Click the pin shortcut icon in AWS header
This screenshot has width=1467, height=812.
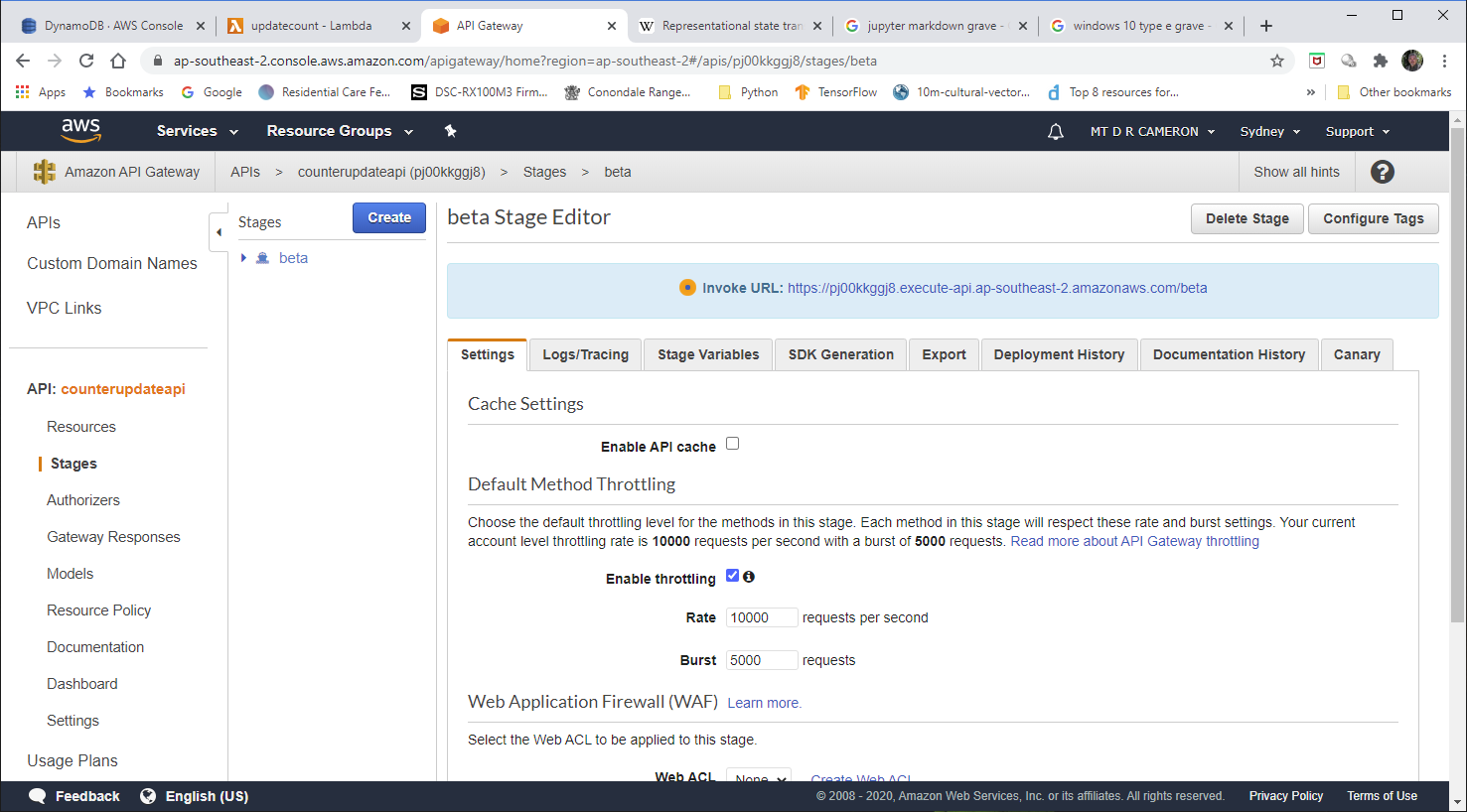[x=450, y=131]
